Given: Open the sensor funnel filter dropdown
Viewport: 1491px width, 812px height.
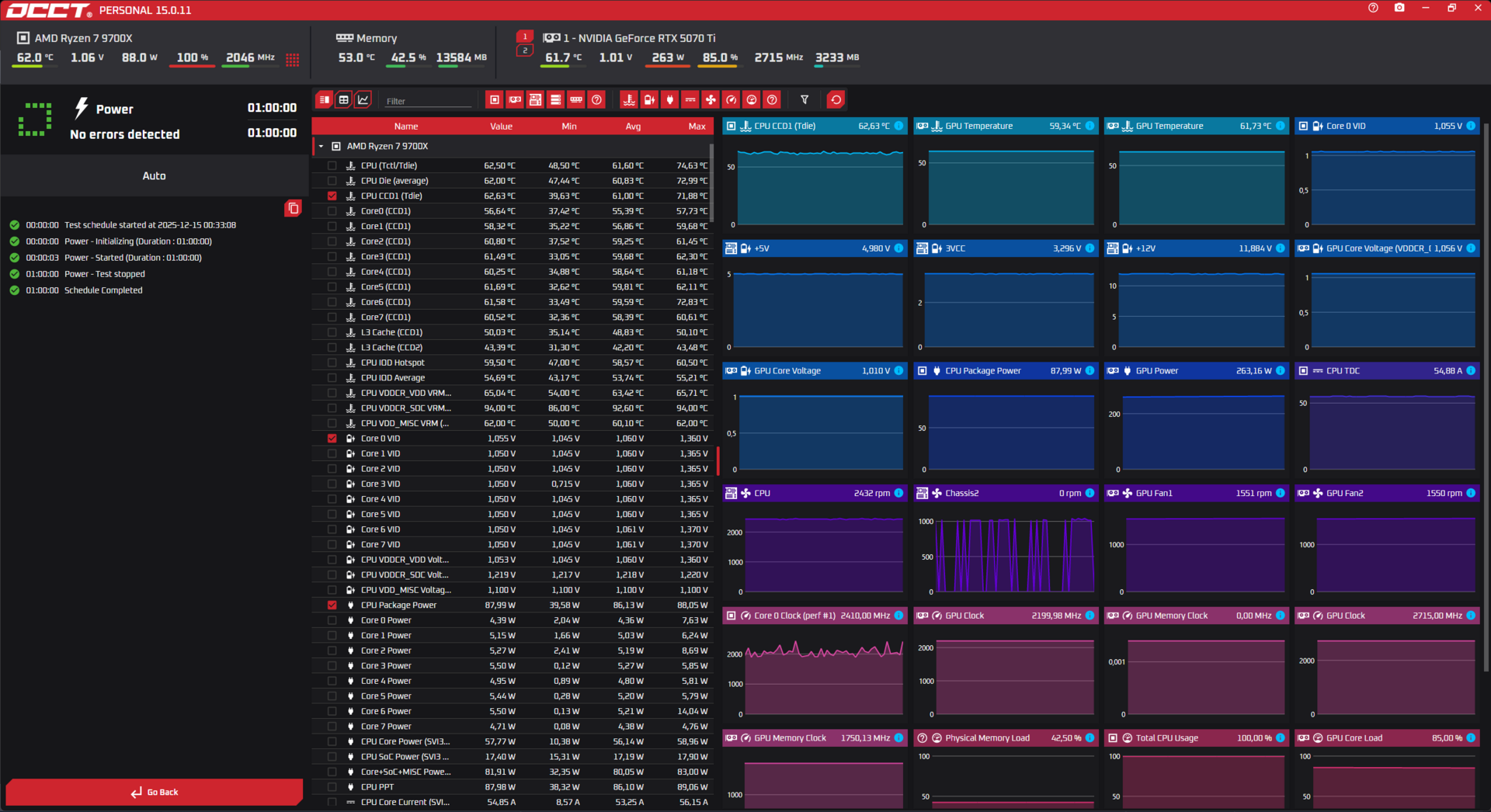Looking at the screenshot, I should 805,100.
